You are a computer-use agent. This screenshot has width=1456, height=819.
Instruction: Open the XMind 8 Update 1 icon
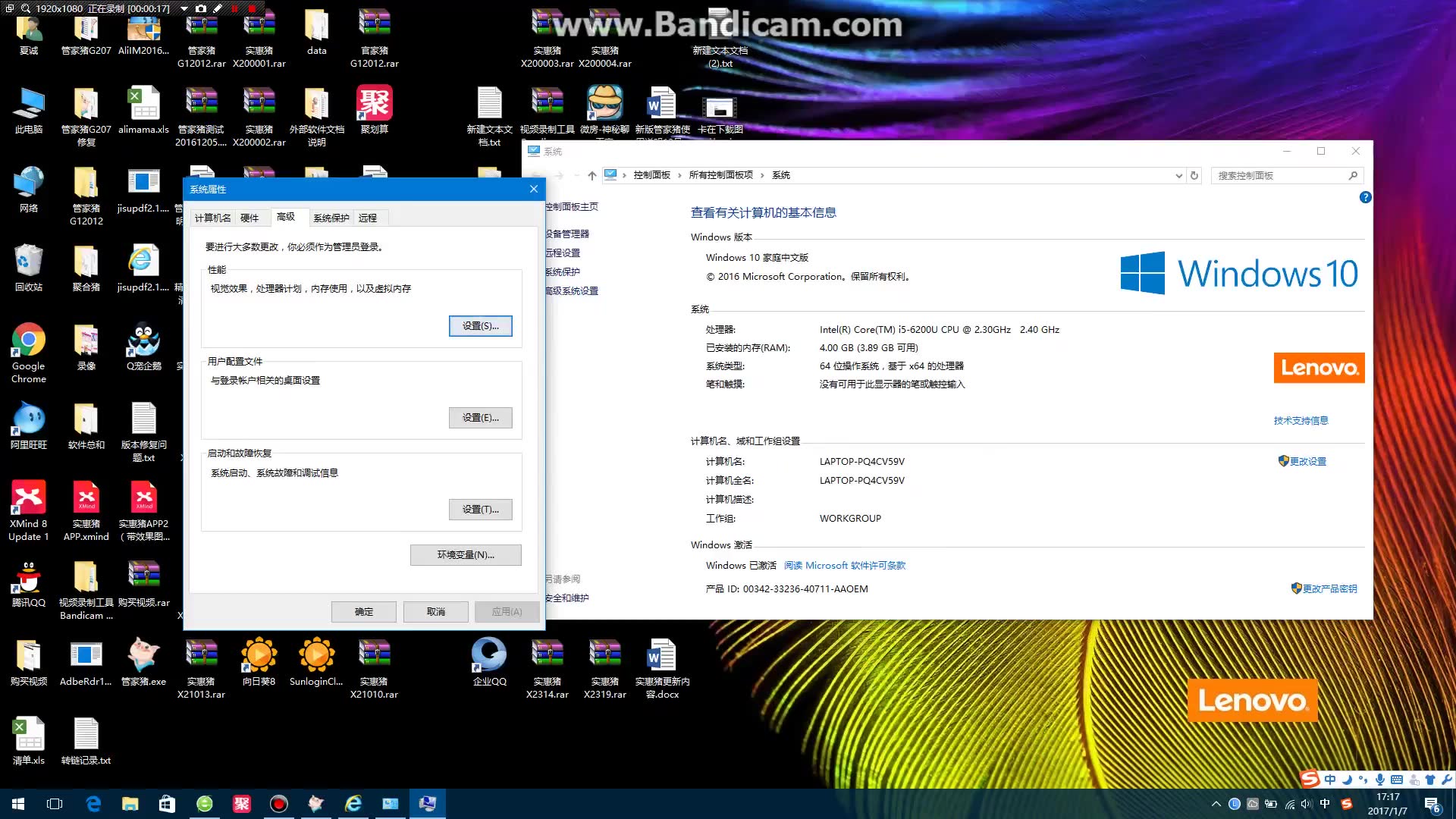click(x=28, y=510)
